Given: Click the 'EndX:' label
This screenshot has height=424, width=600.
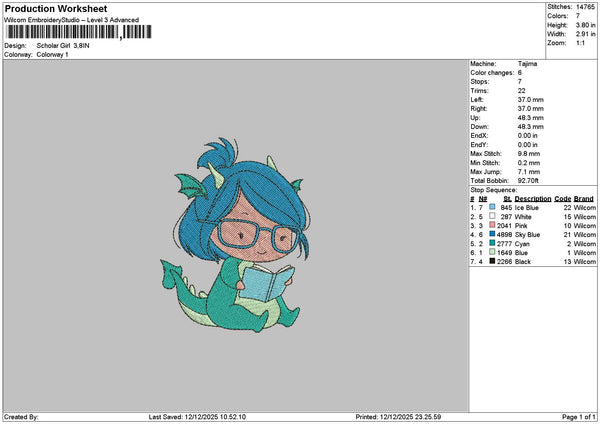Looking at the screenshot, I should coord(479,136).
